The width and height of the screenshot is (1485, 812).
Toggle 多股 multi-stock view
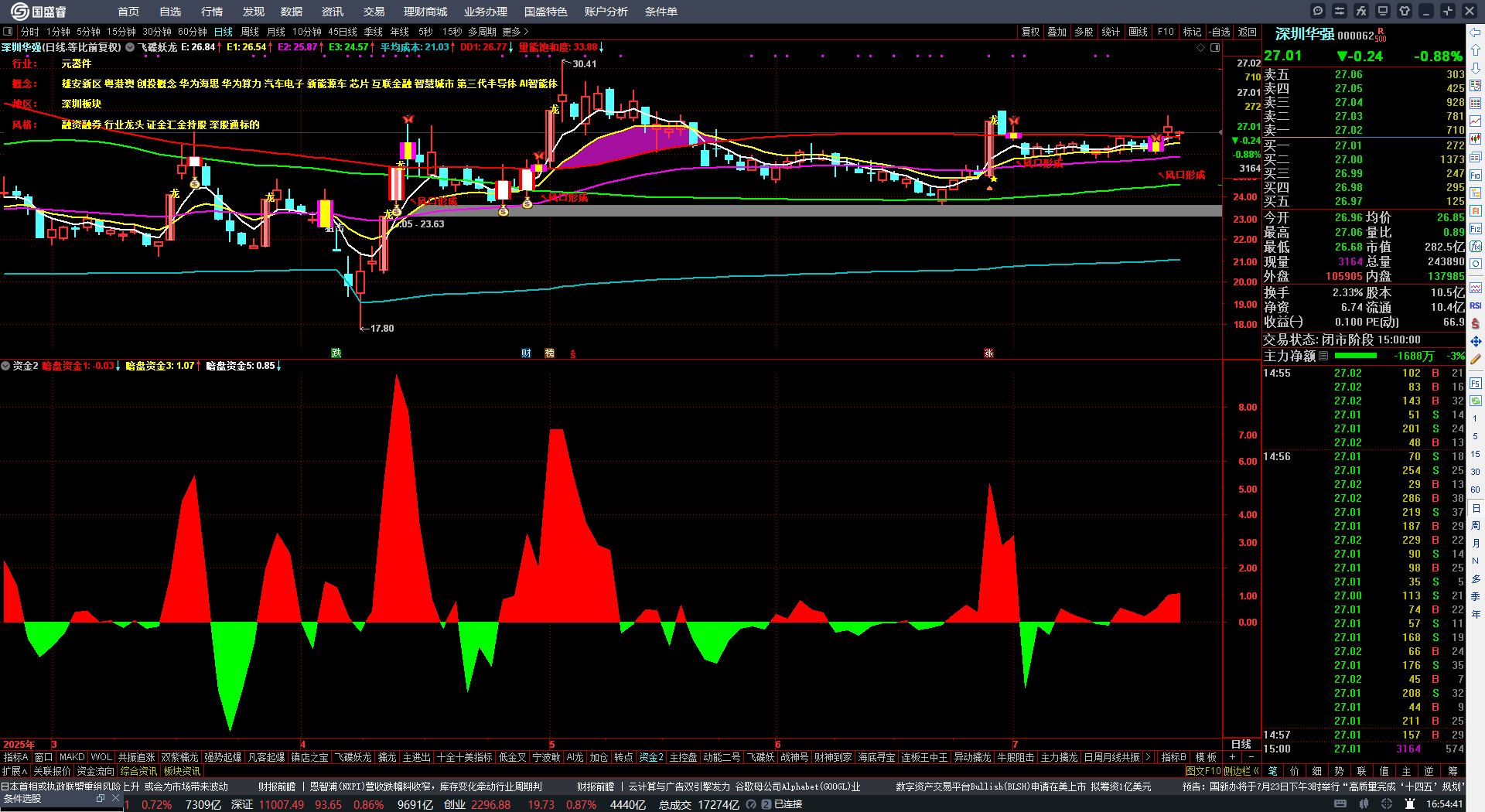[x=1084, y=32]
